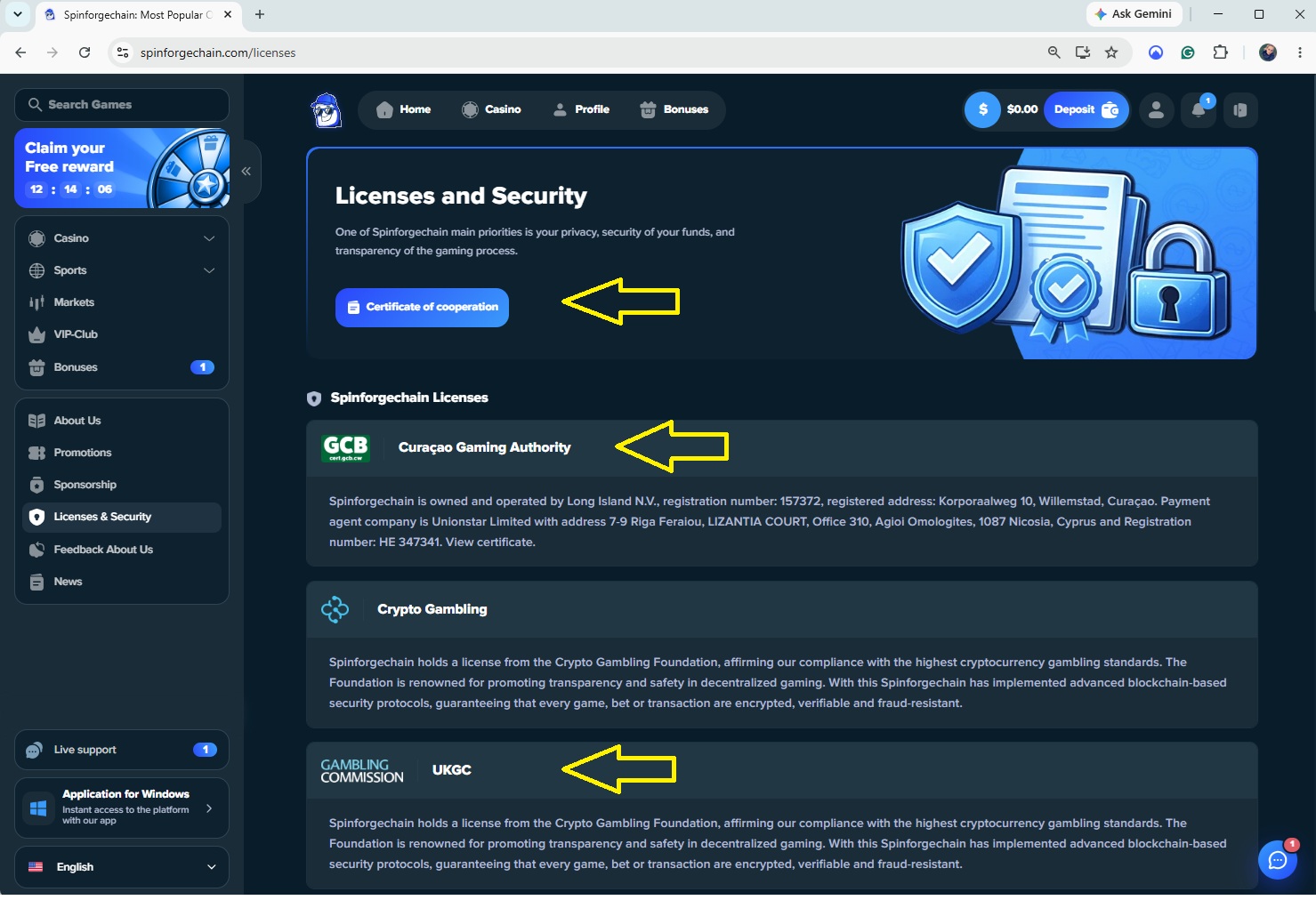This screenshot has height=900, width=1316.
Task: Open Bonuses in sidebar
Action: [x=122, y=367]
